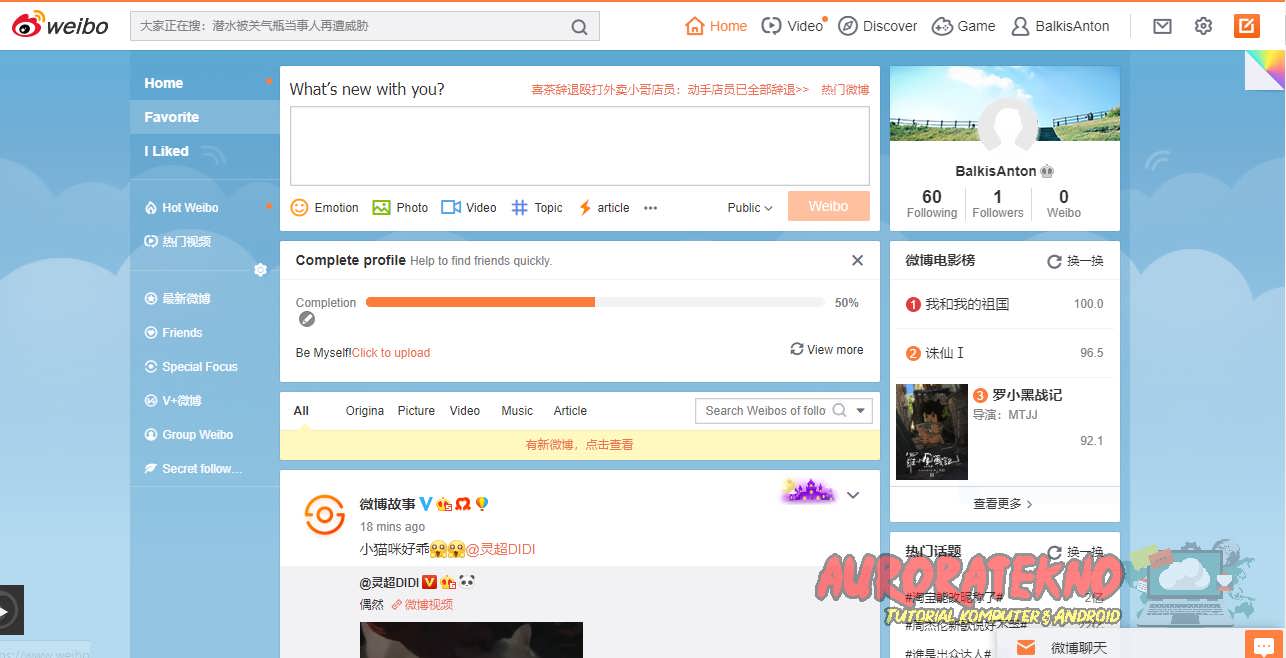Open Game in top navigation
The width and height of the screenshot is (1286, 658).
click(x=963, y=26)
